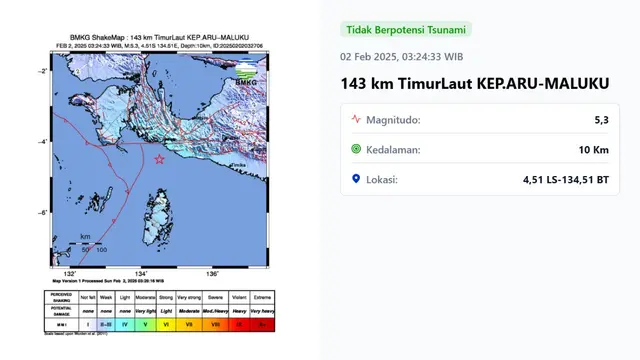
Task: Click the 'Not felt' legend cell
Action: point(88,298)
